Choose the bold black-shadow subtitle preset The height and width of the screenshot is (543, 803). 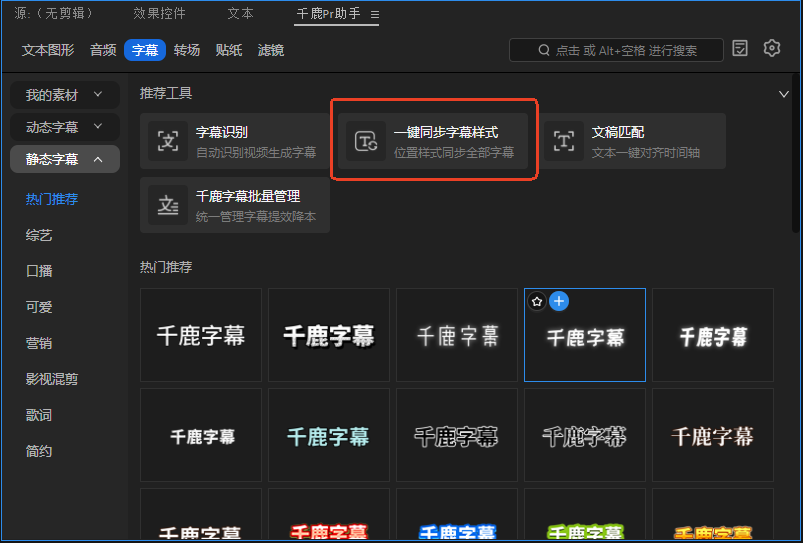click(x=329, y=335)
